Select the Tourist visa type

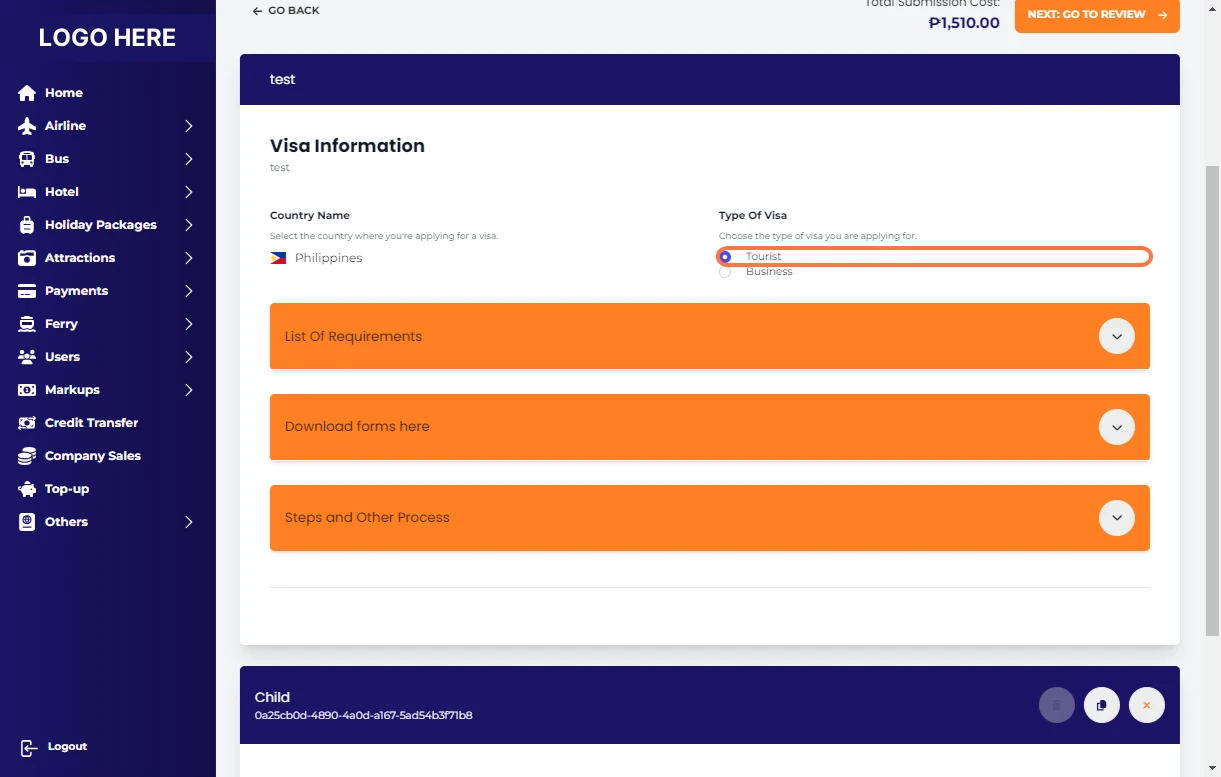(726, 257)
